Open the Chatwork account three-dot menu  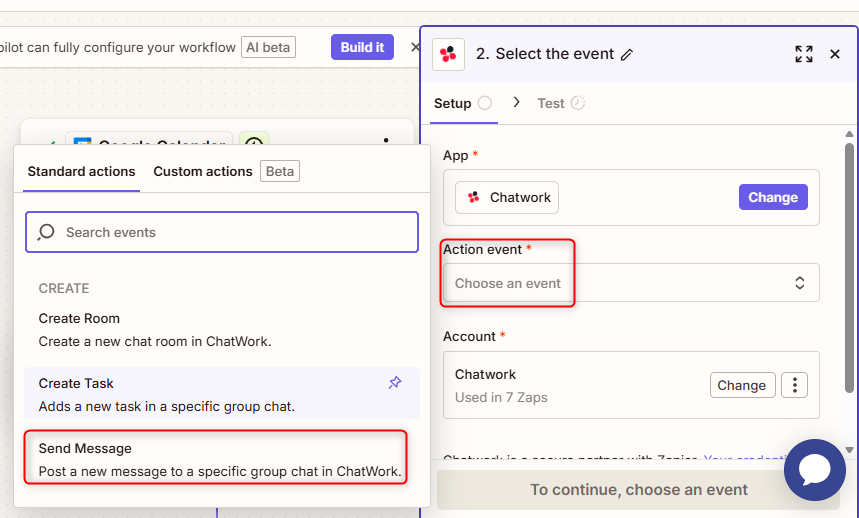pyautogui.click(x=794, y=385)
